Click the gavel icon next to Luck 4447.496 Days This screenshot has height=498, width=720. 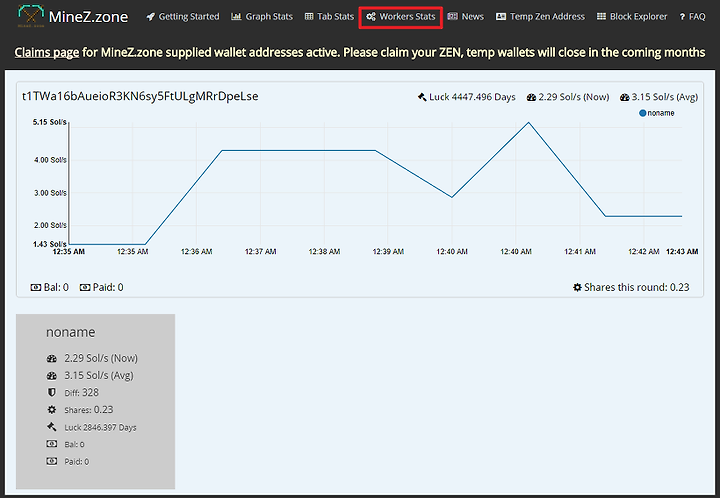422,97
